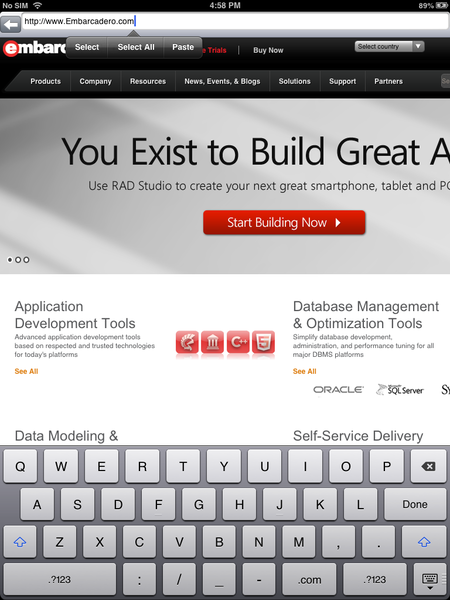Tap the M key
The image size is (450, 600).
point(298,542)
